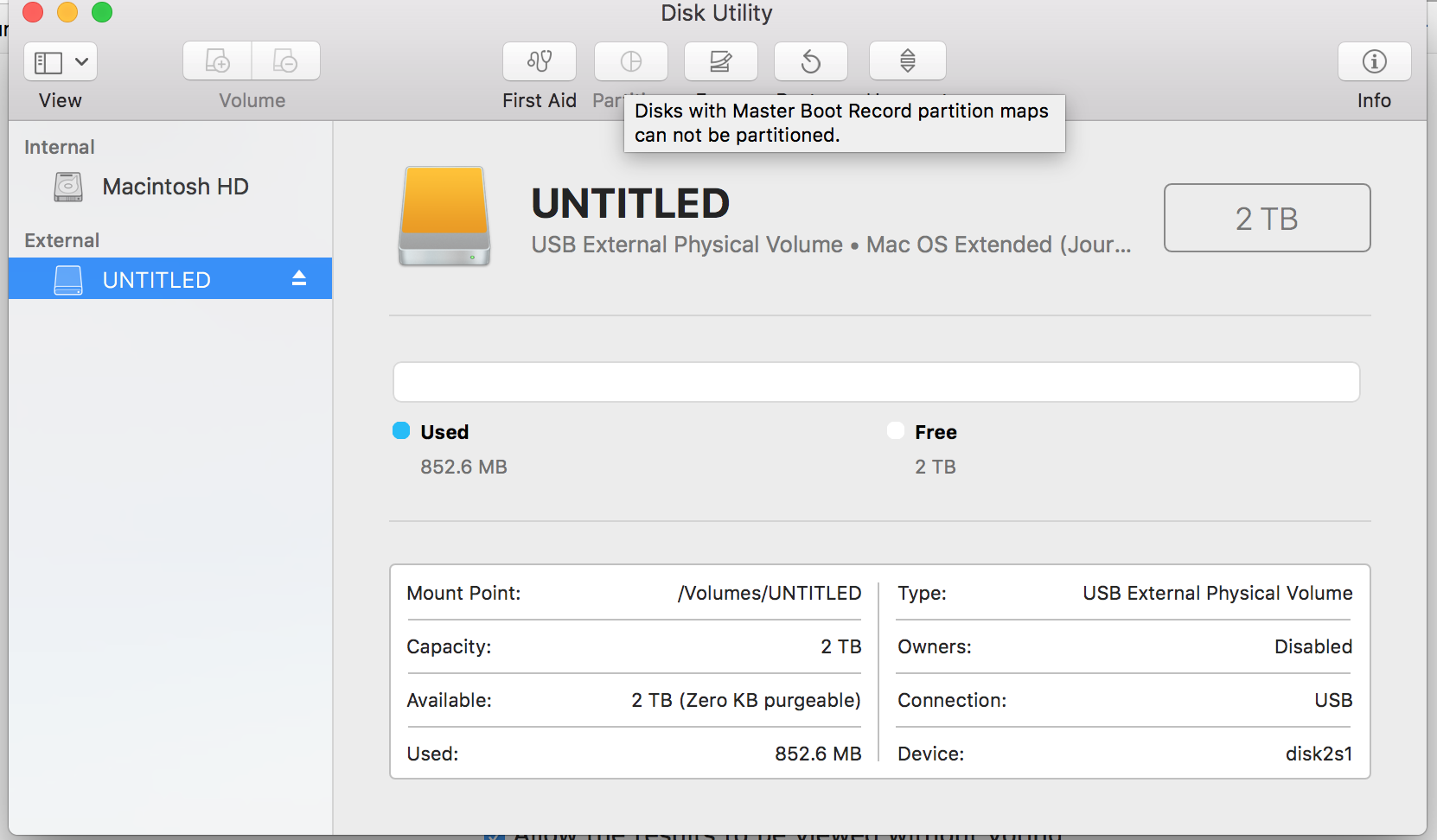Eject the UNTITLED volume using the eject icon
The width and height of the screenshot is (1437, 840).
[299, 278]
